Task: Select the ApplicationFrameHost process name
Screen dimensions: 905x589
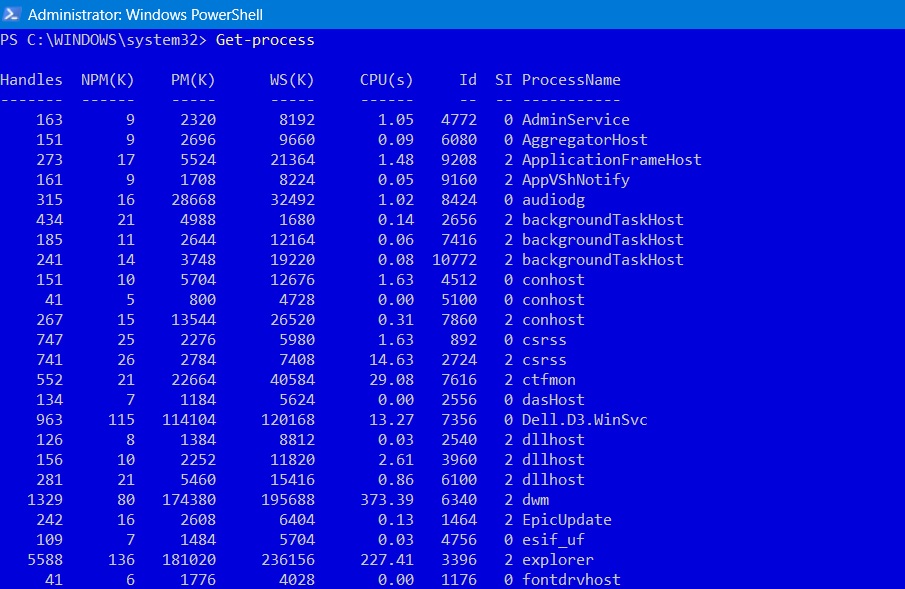Action: pos(611,159)
